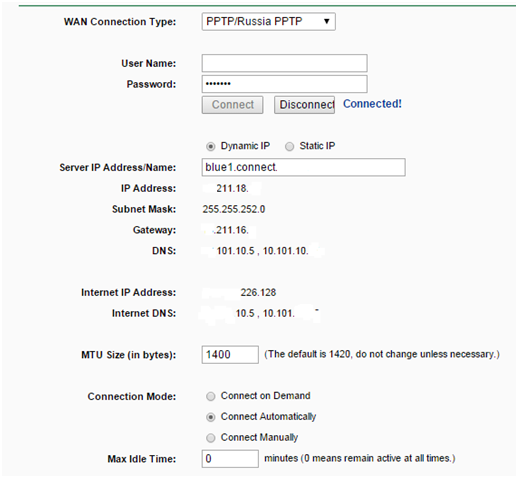Choose Connect Automatically mode
Image resolution: width=518 pixels, height=478 pixels.
click(x=211, y=417)
